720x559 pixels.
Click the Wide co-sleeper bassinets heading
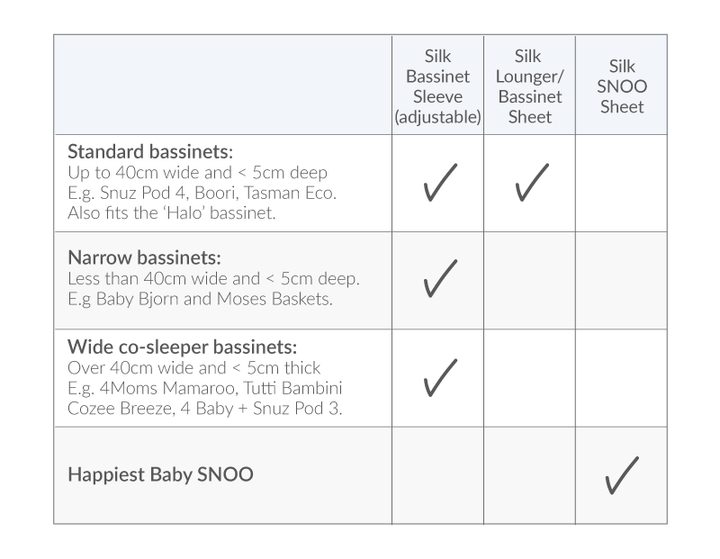click(x=182, y=347)
